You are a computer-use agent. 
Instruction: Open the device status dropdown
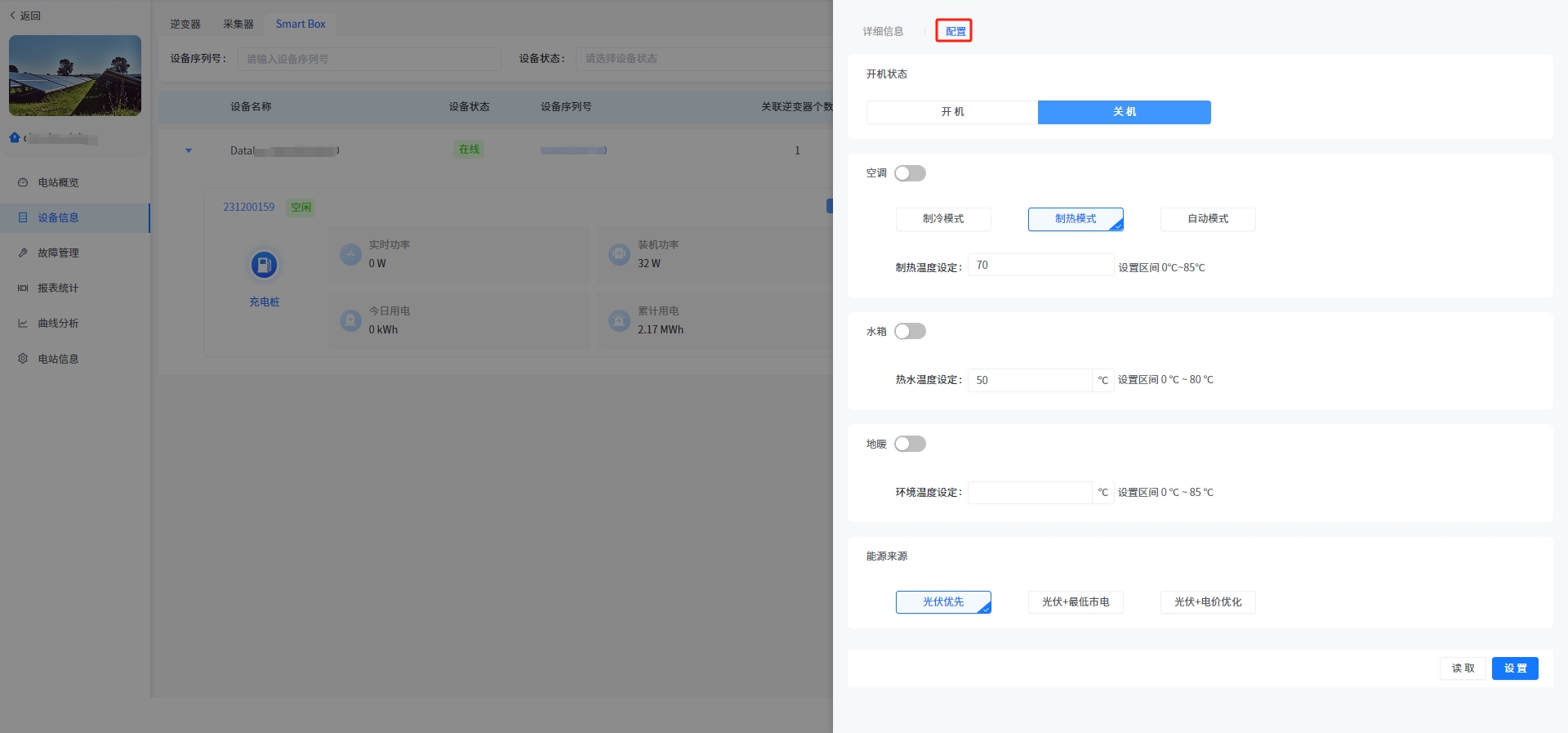(x=702, y=59)
